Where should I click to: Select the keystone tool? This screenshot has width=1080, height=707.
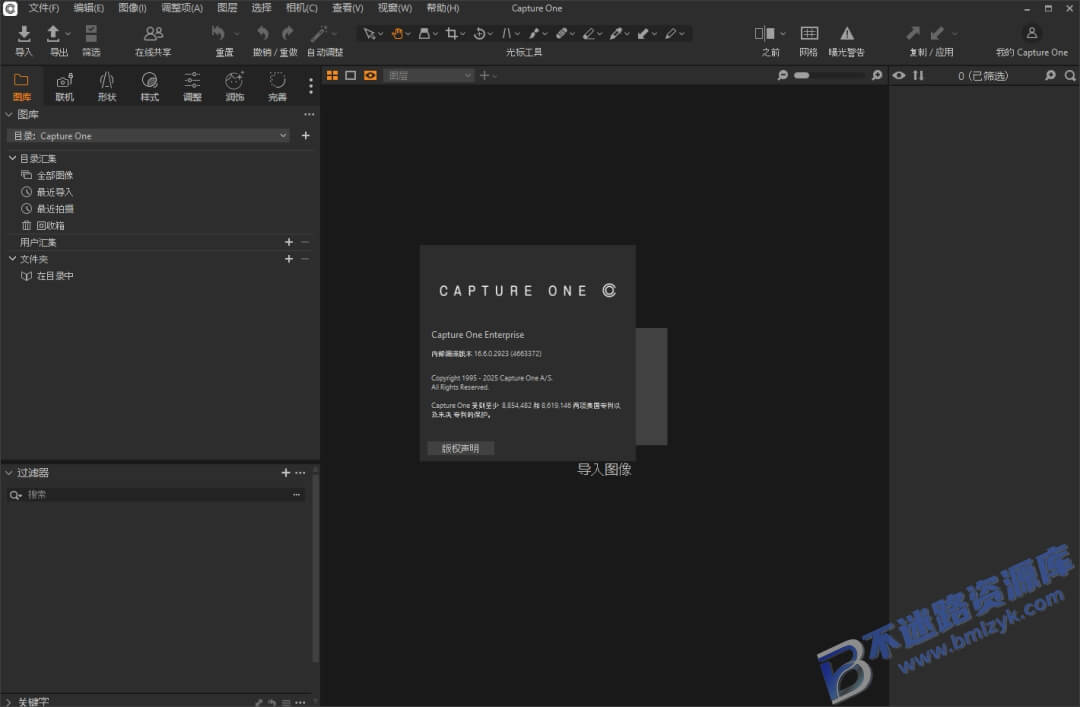(507, 33)
